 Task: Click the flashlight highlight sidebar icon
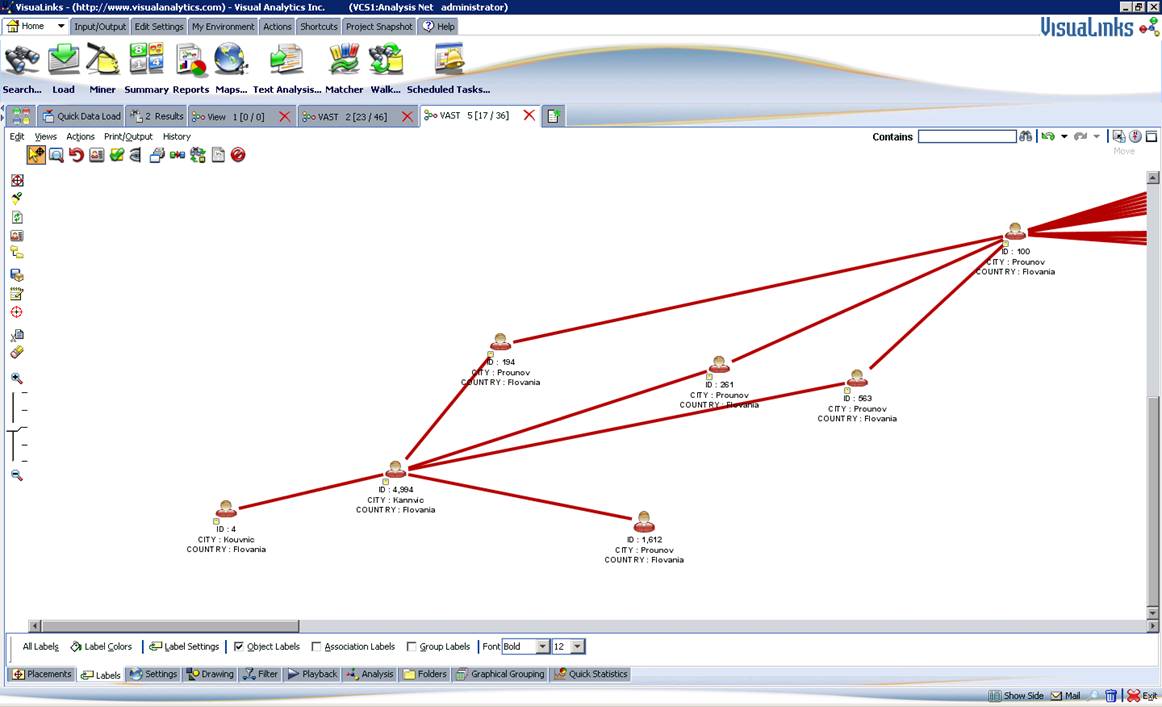(x=16, y=198)
